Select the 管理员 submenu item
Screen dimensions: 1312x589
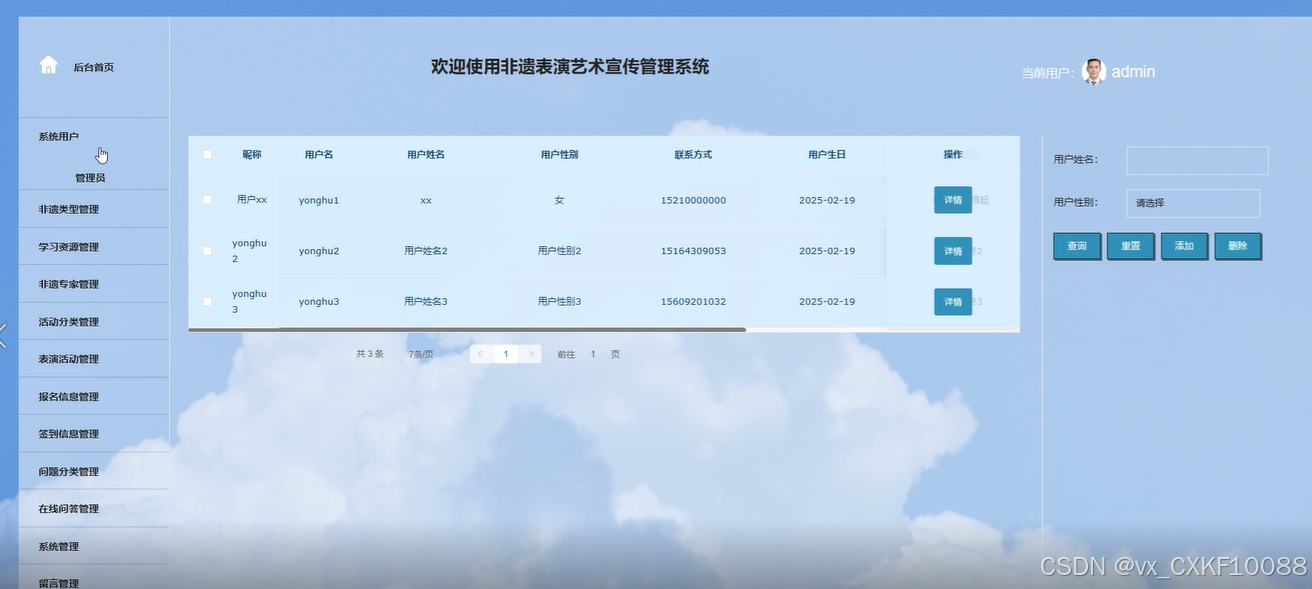tap(90, 178)
